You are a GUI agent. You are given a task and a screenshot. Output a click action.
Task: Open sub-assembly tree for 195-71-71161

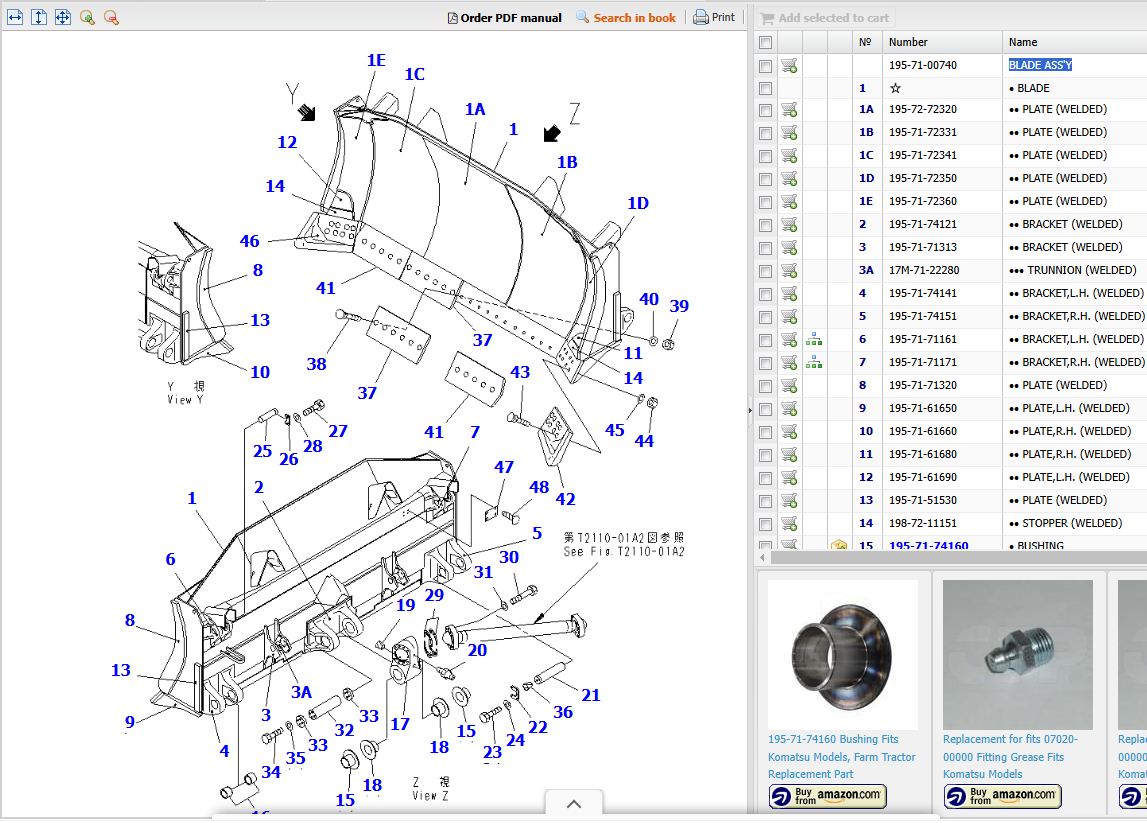click(813, 339)
